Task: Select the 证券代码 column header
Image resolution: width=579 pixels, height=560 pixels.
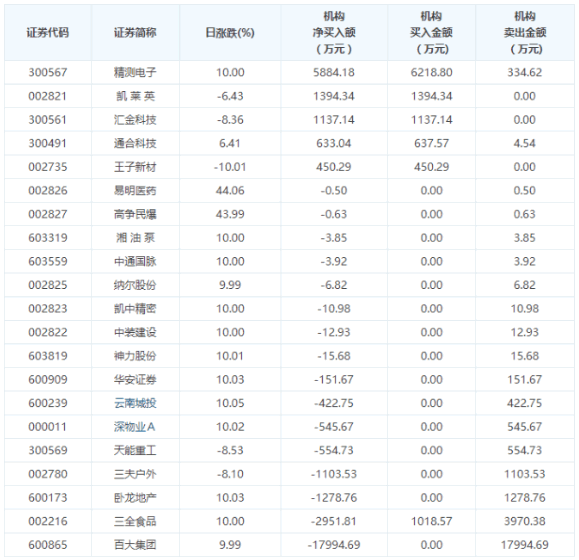Action: (x=48, y=32)
